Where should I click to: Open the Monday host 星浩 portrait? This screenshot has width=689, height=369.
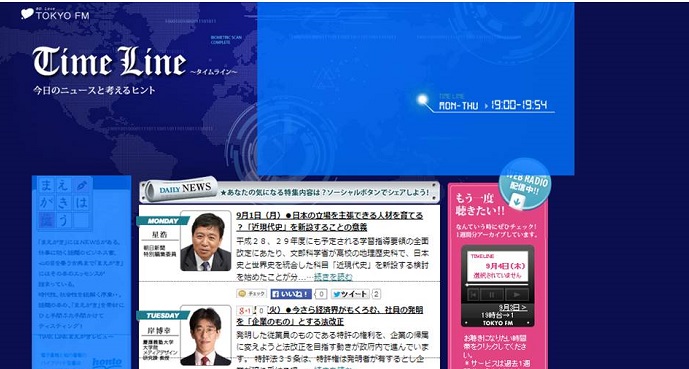(x=206, y=241)
